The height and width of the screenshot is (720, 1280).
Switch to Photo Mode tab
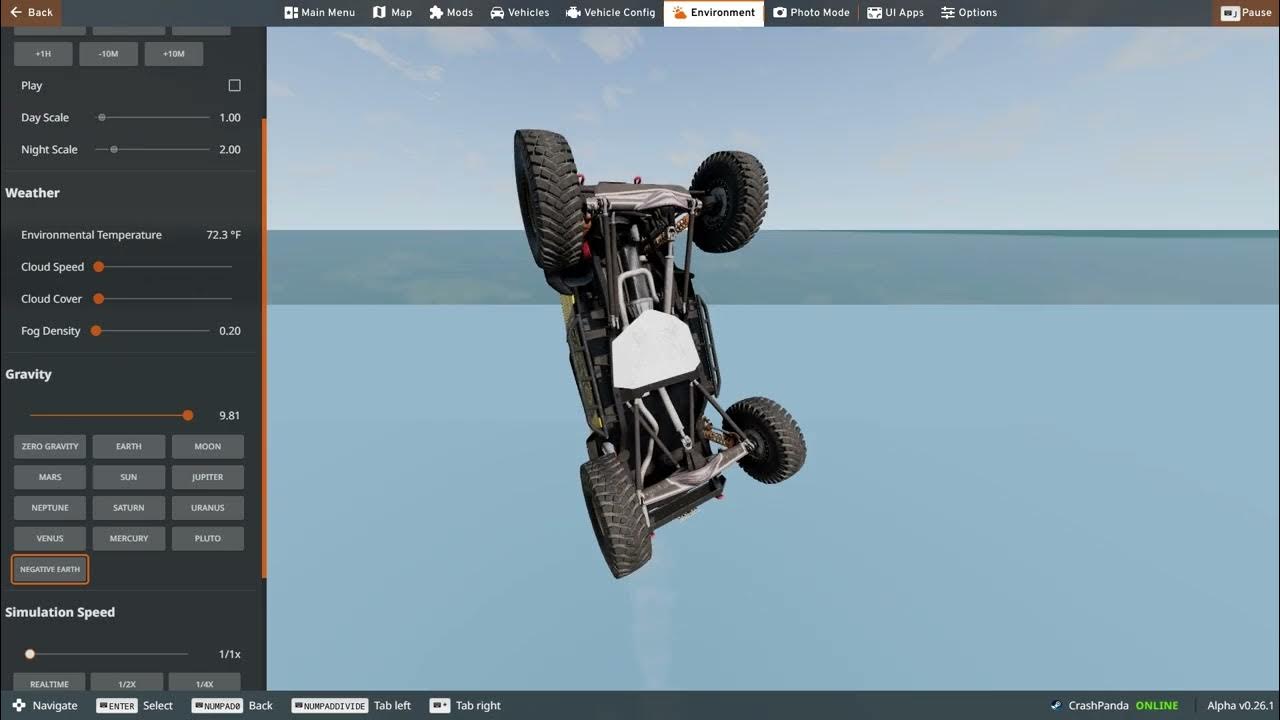811,12
